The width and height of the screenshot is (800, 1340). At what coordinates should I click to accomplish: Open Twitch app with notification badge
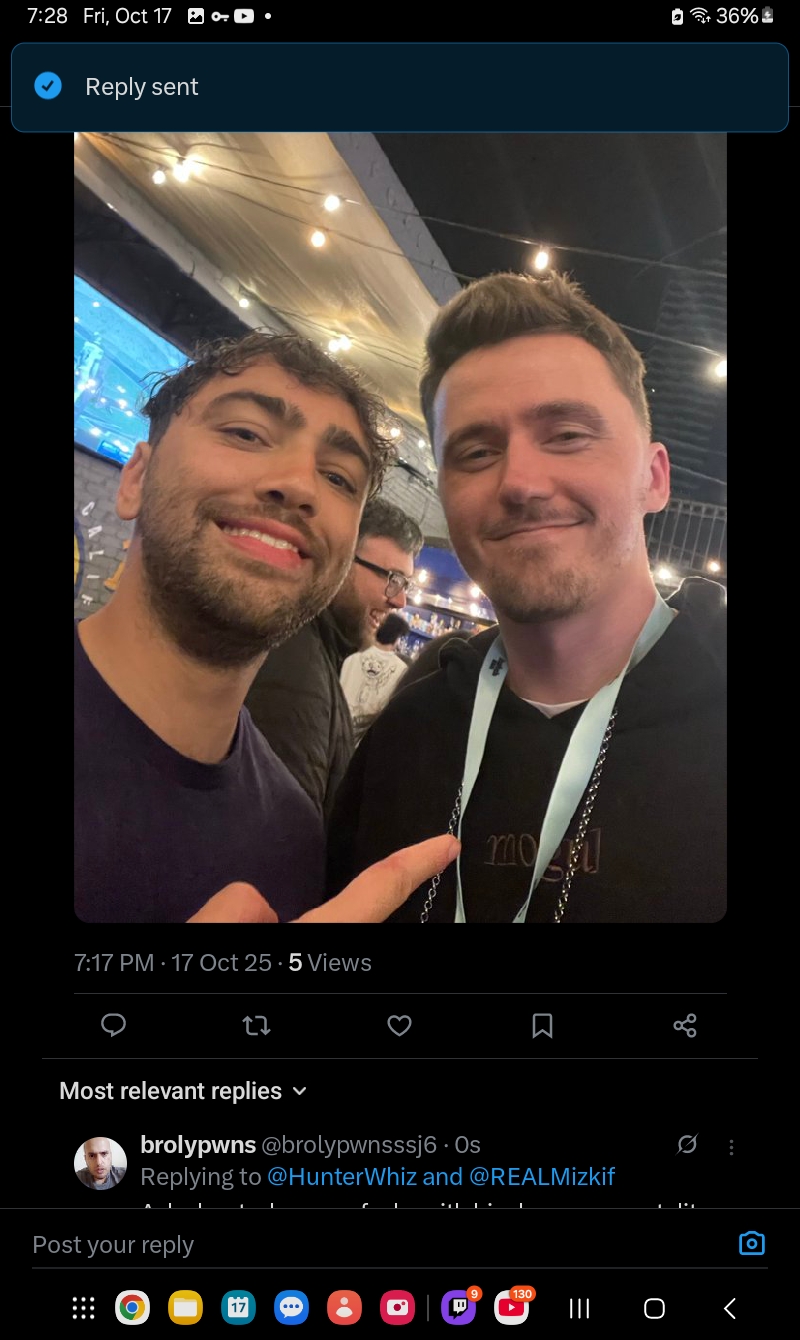pyautogui.click(x=459, y=1307)
